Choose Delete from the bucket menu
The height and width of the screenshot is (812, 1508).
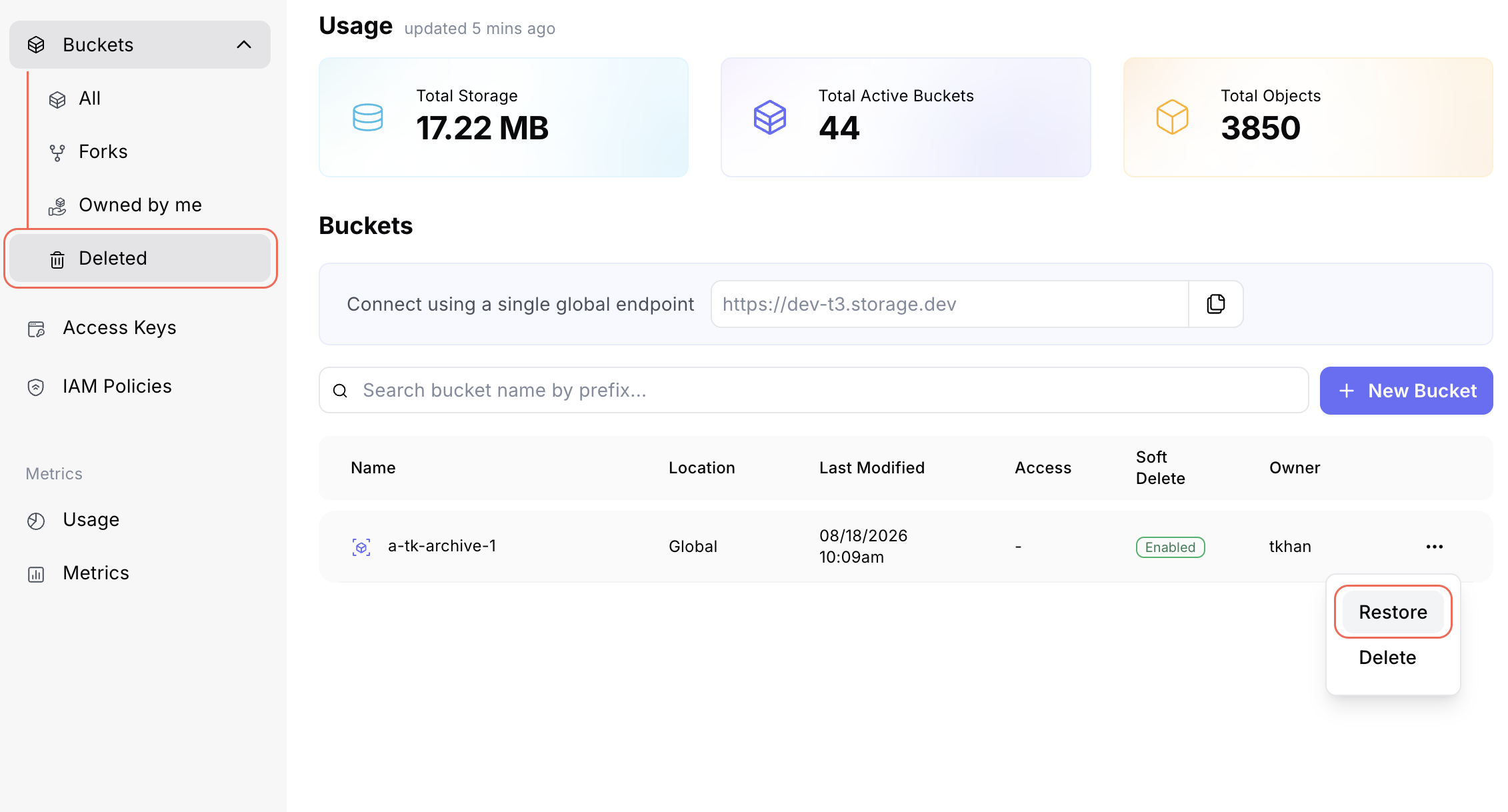pos(1387,657)
